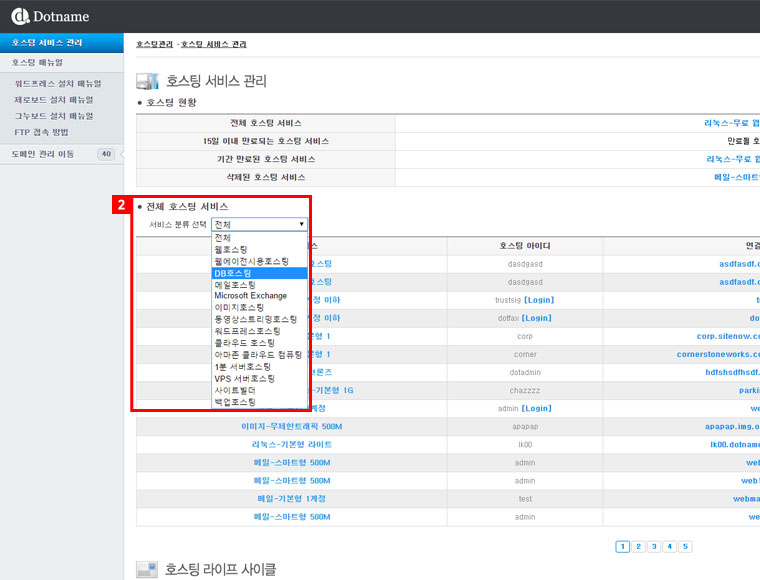
Task: Open FTP 접속 방법 guide
Action: point(41,131)
